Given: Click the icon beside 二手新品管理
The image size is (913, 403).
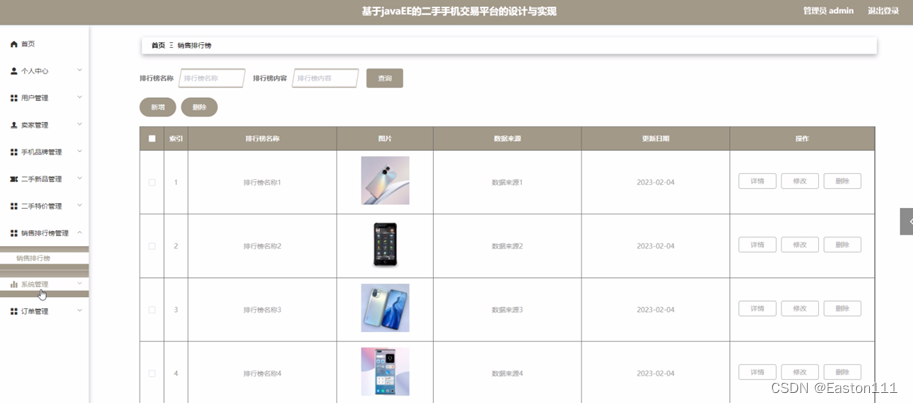Looking at the screenshot, I should 14,179.
